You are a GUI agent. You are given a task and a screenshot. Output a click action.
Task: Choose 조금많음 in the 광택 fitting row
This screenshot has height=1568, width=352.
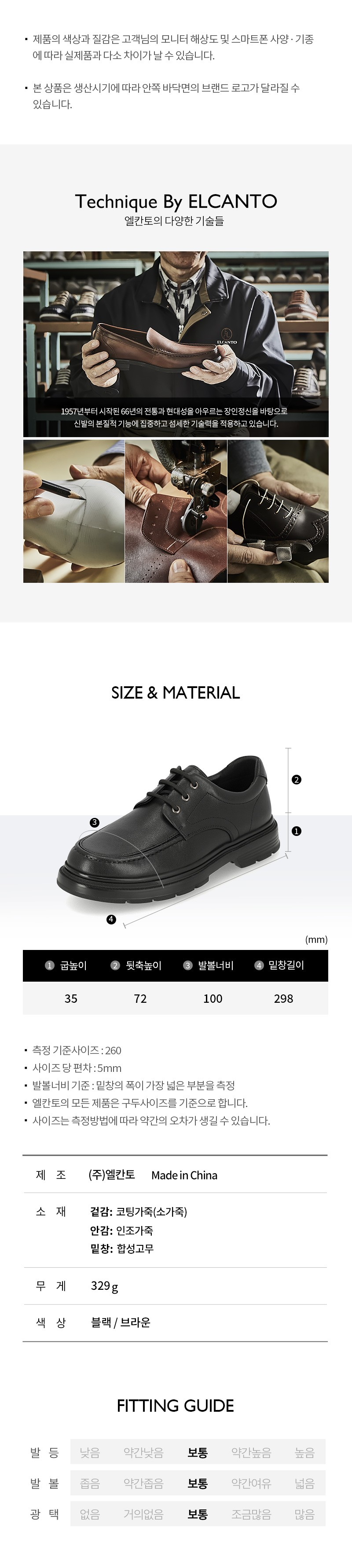(x=251, y=1514)
